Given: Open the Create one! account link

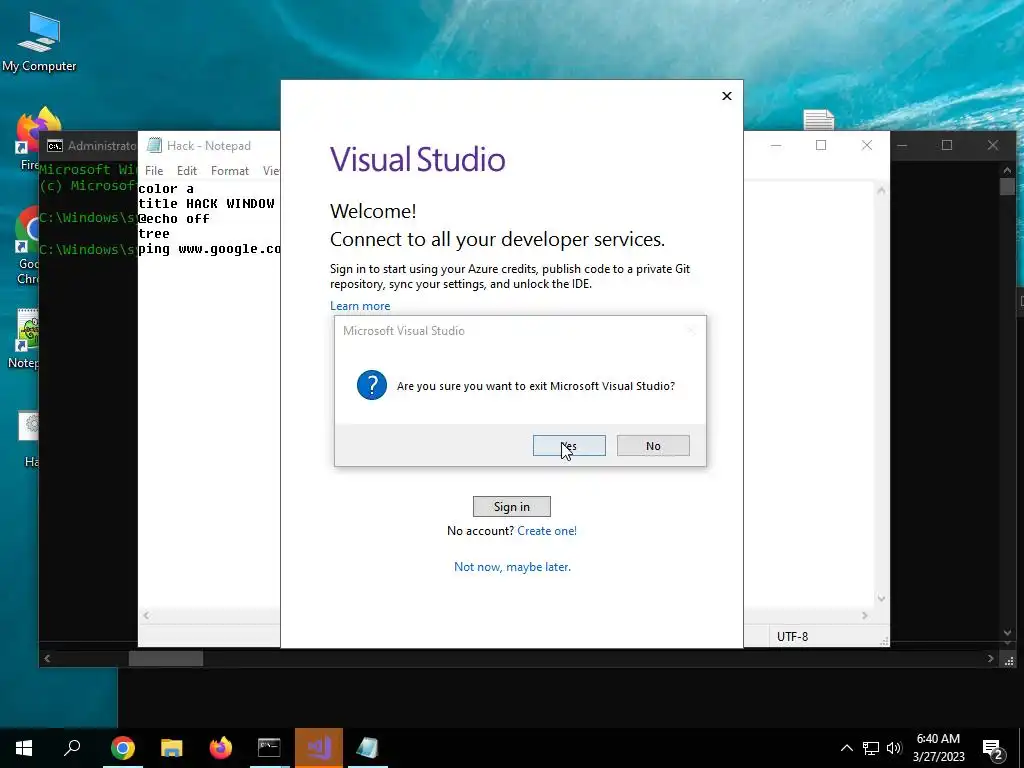Looking at the screenshot, I should (x=547, y=530).
